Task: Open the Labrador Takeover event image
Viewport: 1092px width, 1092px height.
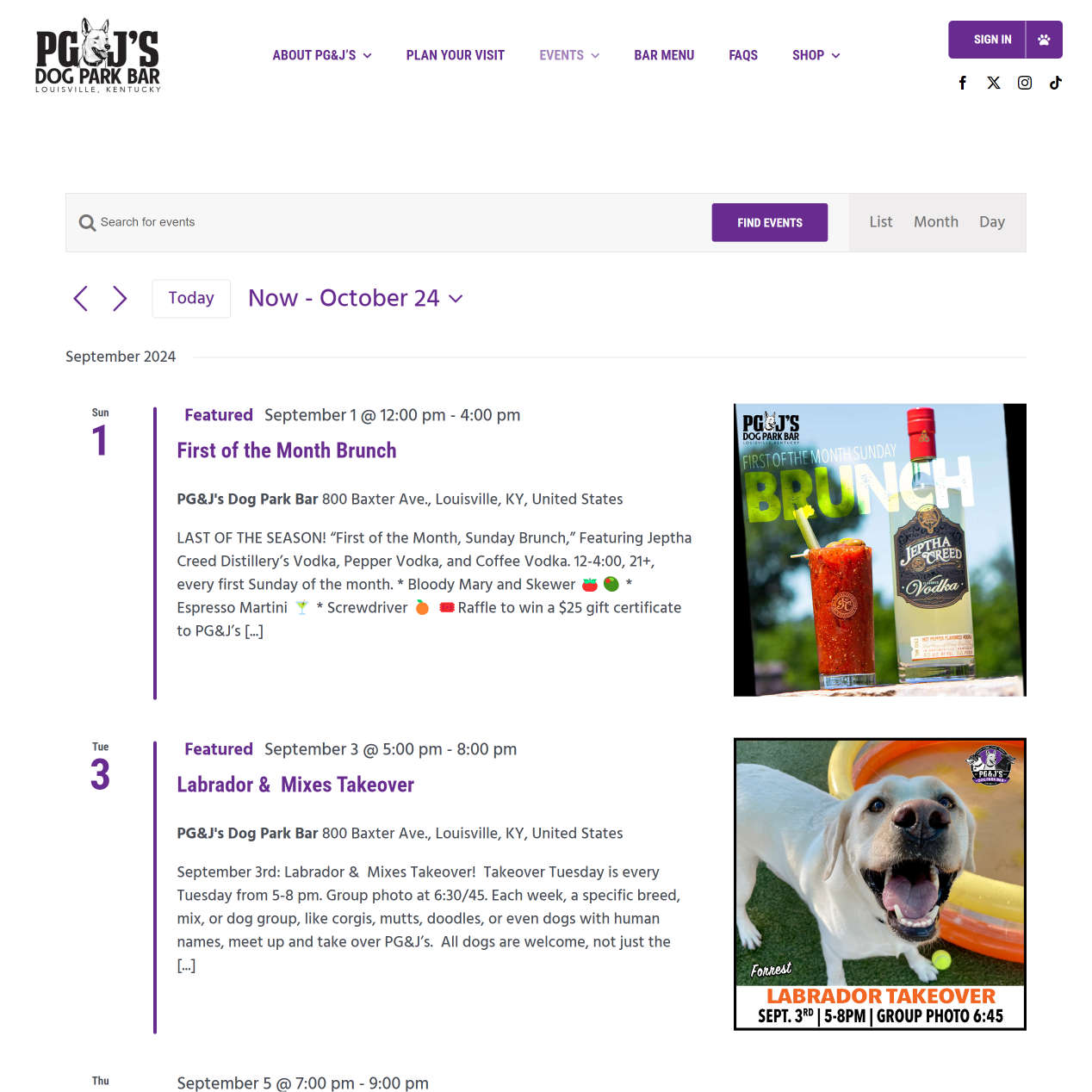Action: tap(880, 884)
